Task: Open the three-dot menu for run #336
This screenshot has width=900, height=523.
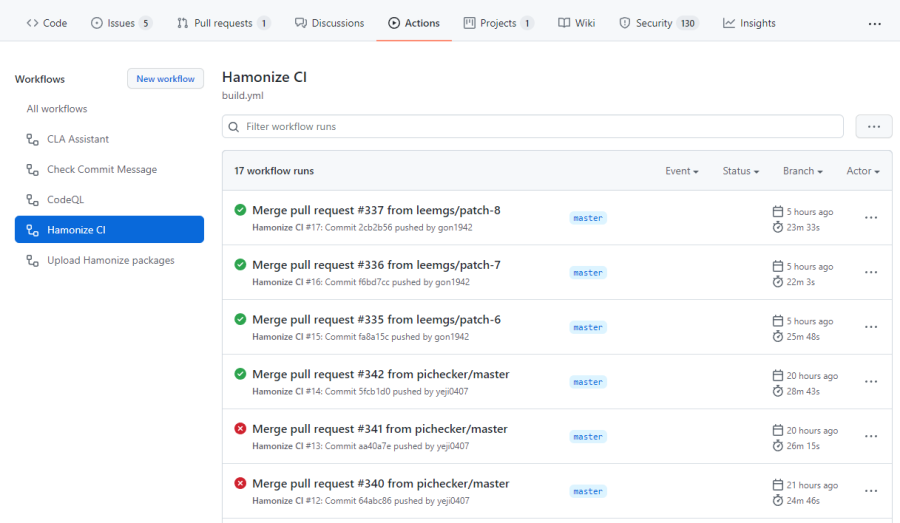Action: click(870, 272)
